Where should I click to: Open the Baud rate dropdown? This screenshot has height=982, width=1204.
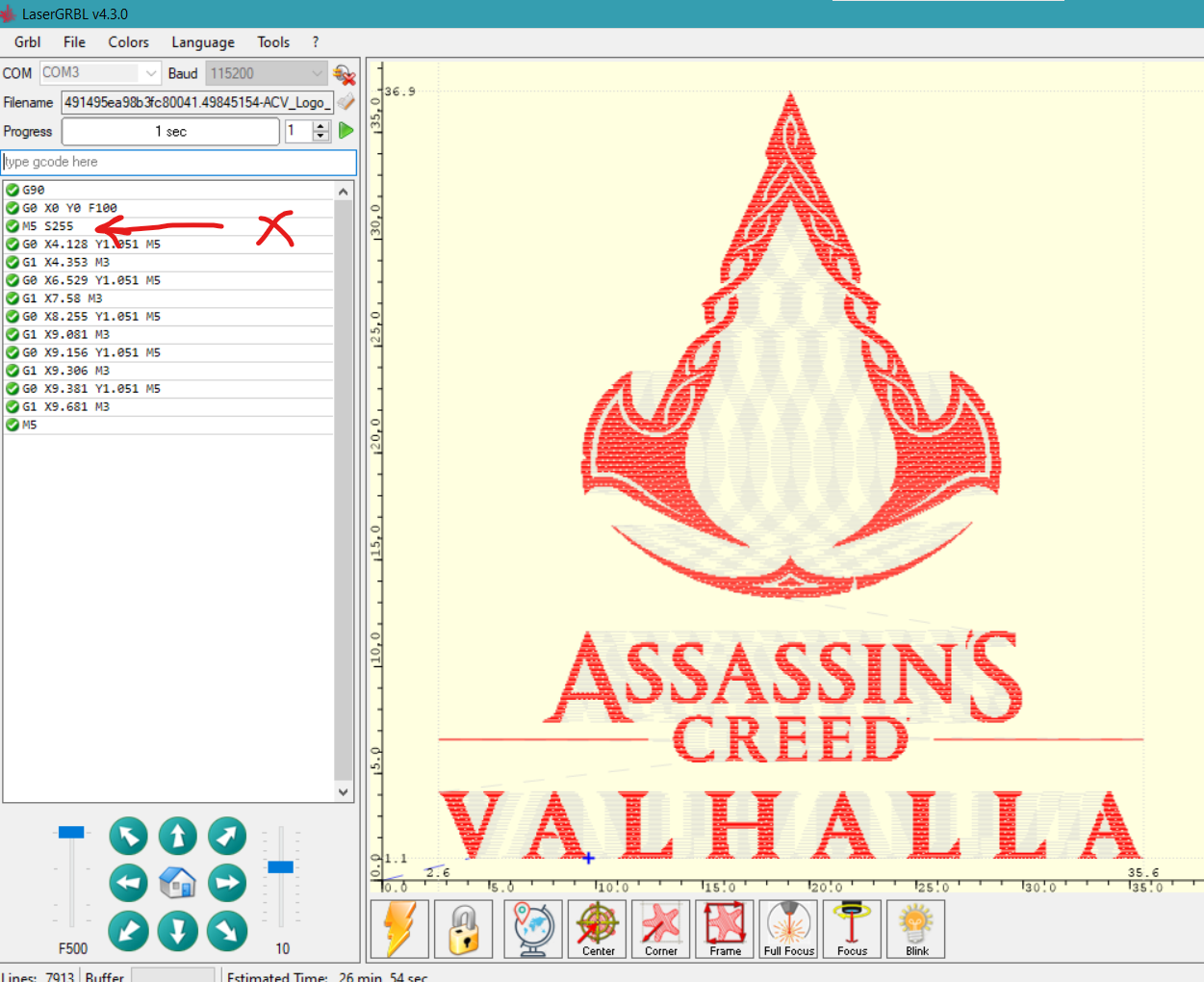317,73
